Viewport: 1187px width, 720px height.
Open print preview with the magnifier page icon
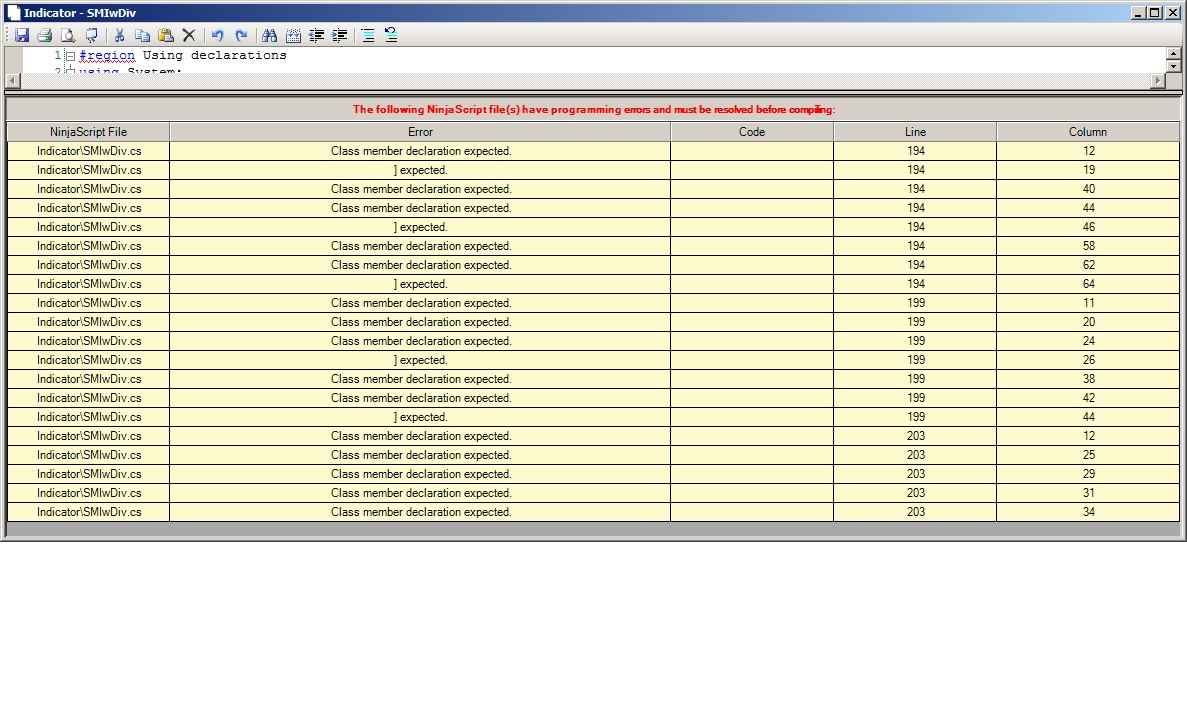(68, 35)
